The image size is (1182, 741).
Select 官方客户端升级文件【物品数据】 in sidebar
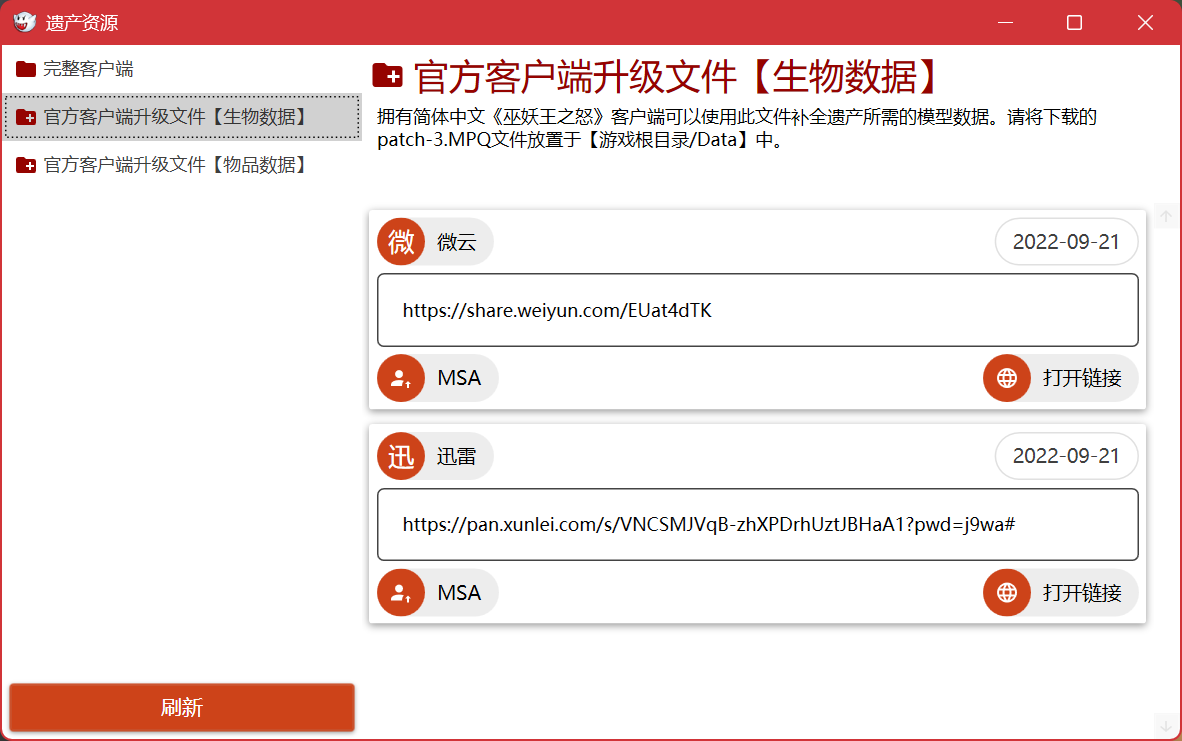(182, 165)
